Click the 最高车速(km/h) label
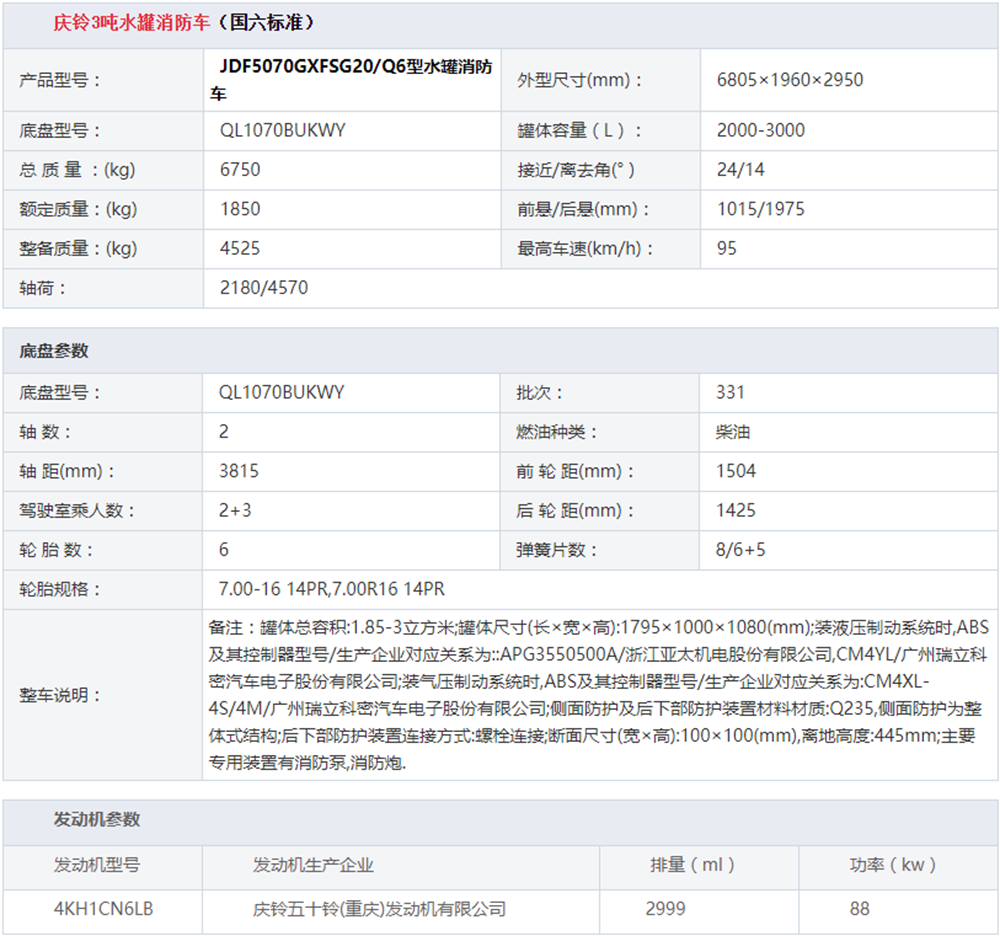This screenshot has height=936, width=1000. coord(585,249)
